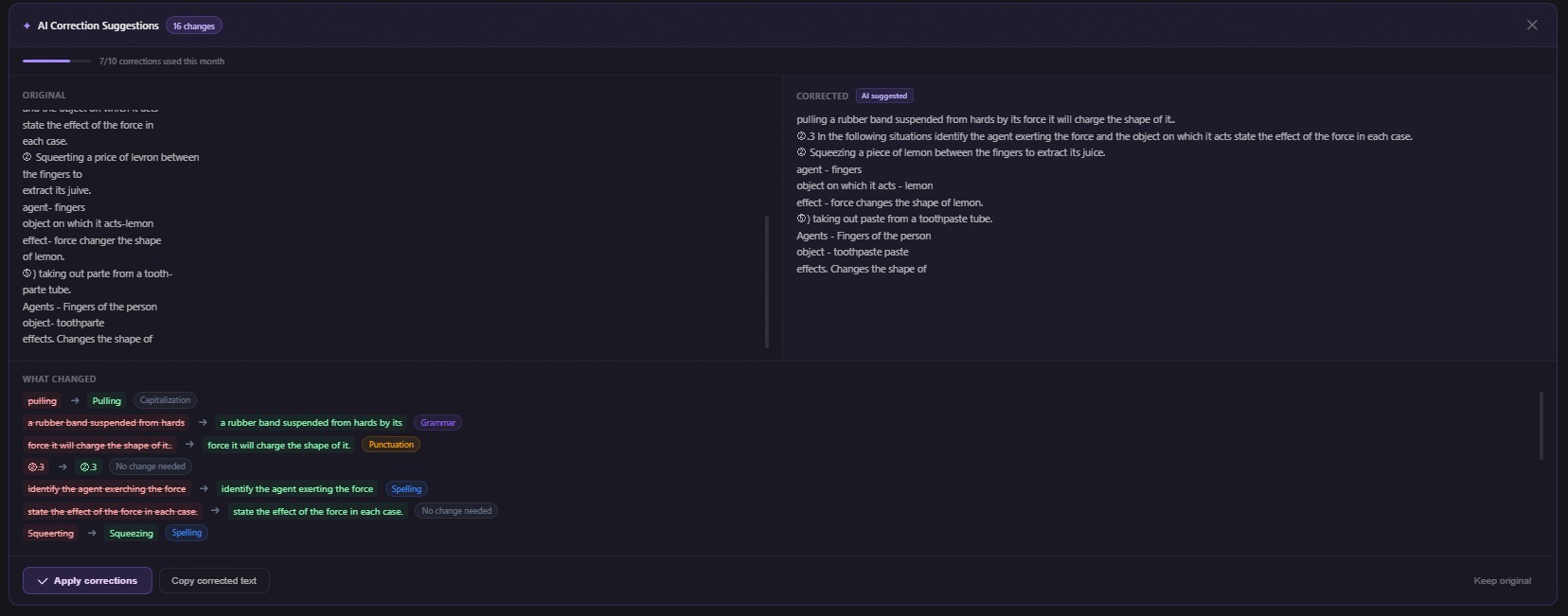Click the arrow icon in the Punctuation change row

[x=190, y=445]
